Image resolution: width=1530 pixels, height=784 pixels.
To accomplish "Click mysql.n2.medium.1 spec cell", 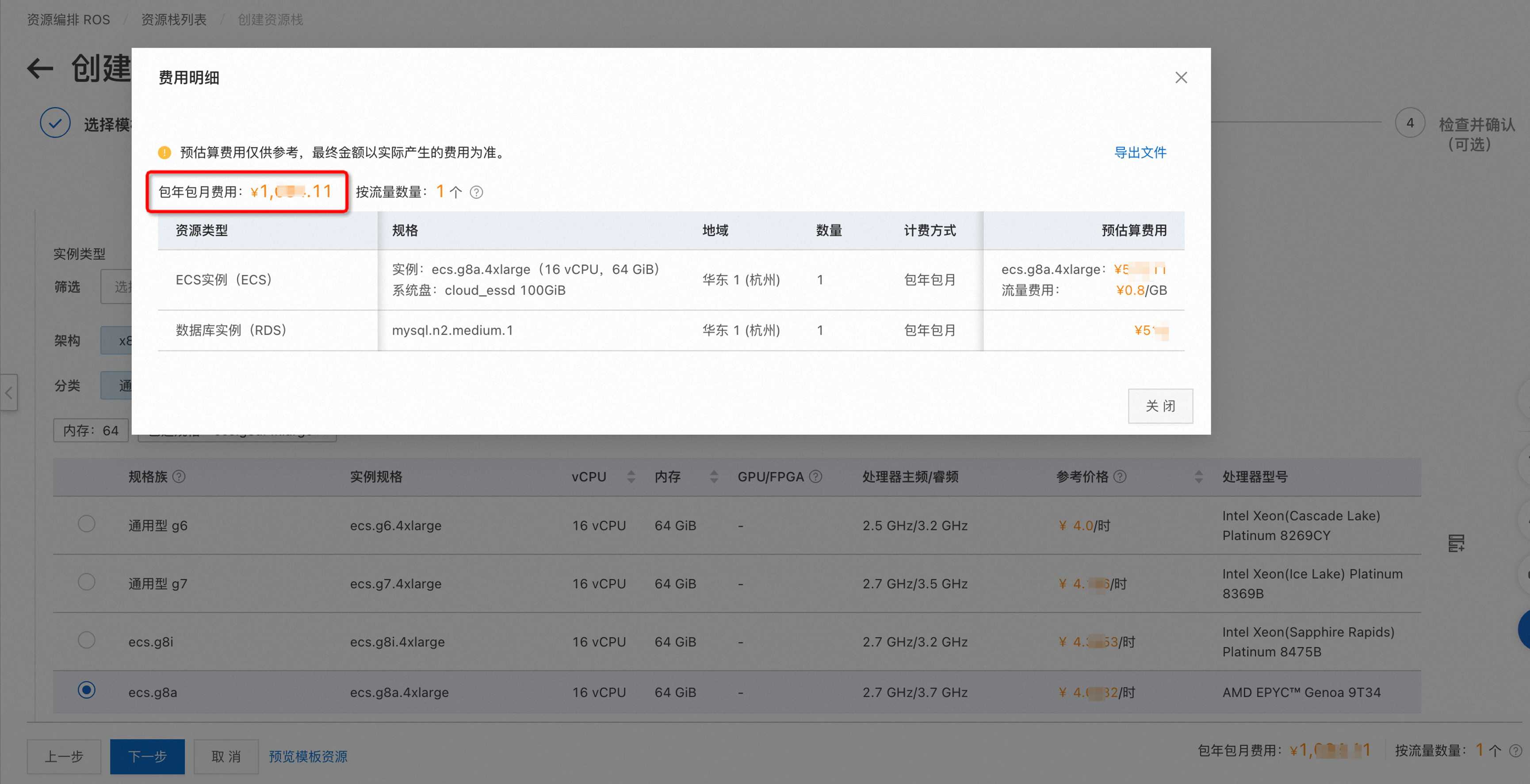I will pos(452,331).
